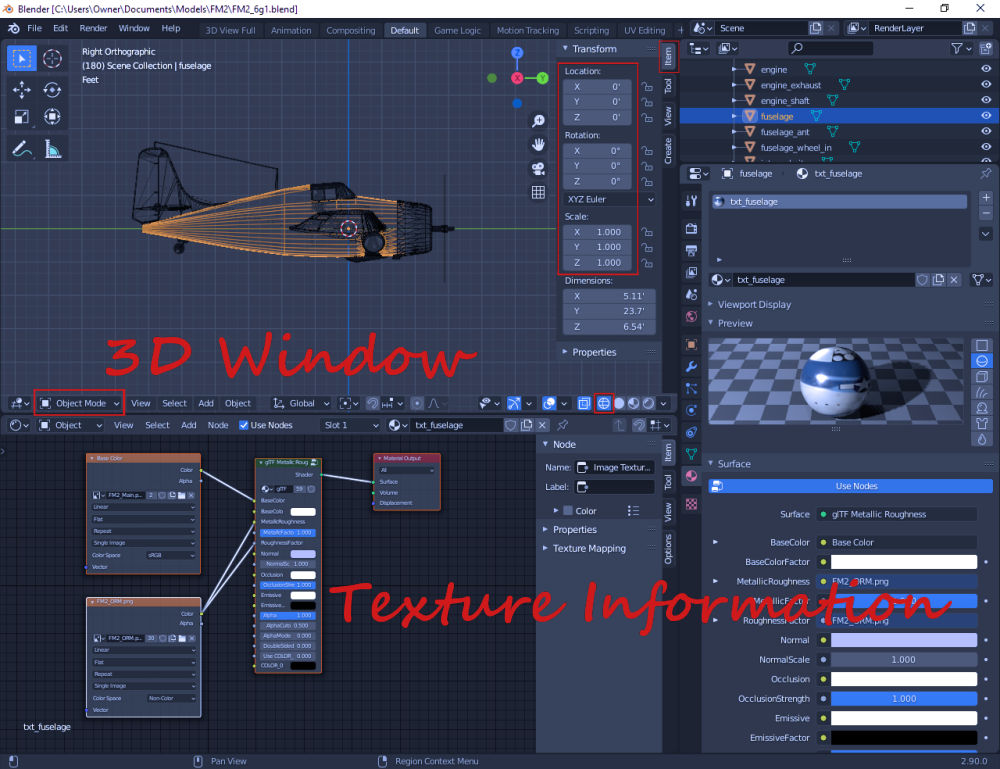The image size is (1000, 769).
Task: Open the Texture properties checker tab
Action: tap(691, 504)
